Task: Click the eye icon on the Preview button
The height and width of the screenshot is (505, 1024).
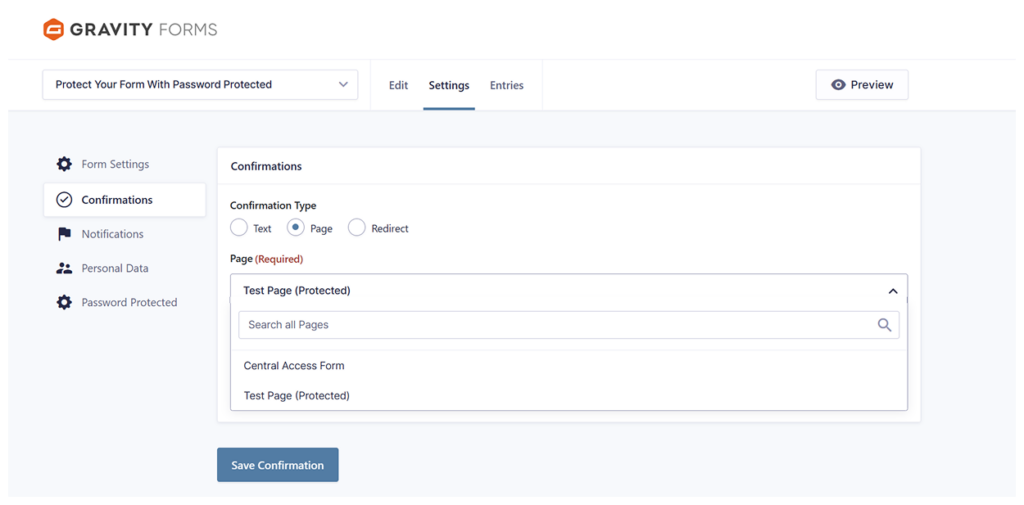Action: [839, 85]
